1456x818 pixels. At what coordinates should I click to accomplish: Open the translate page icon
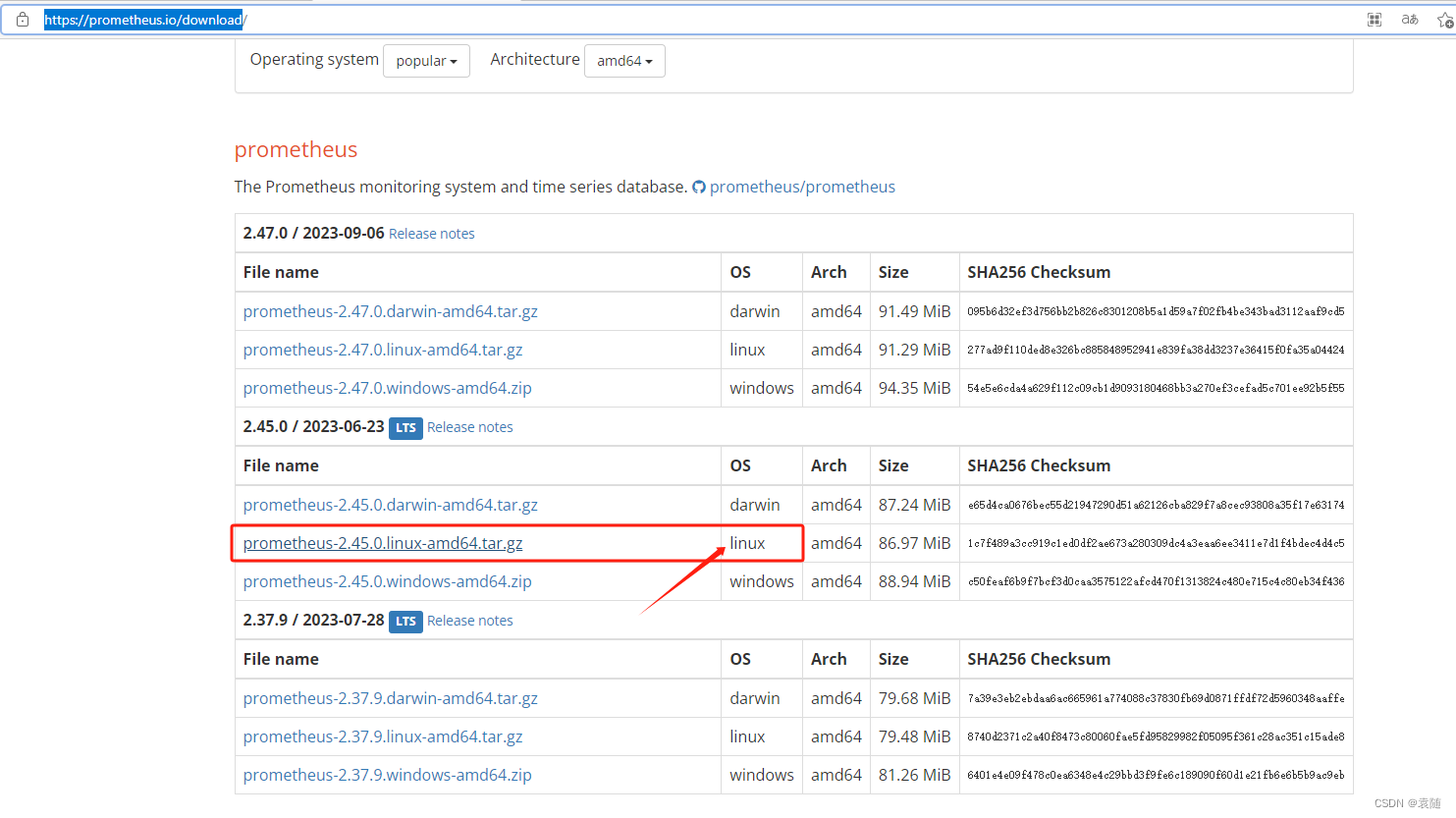coord(1410,19)
